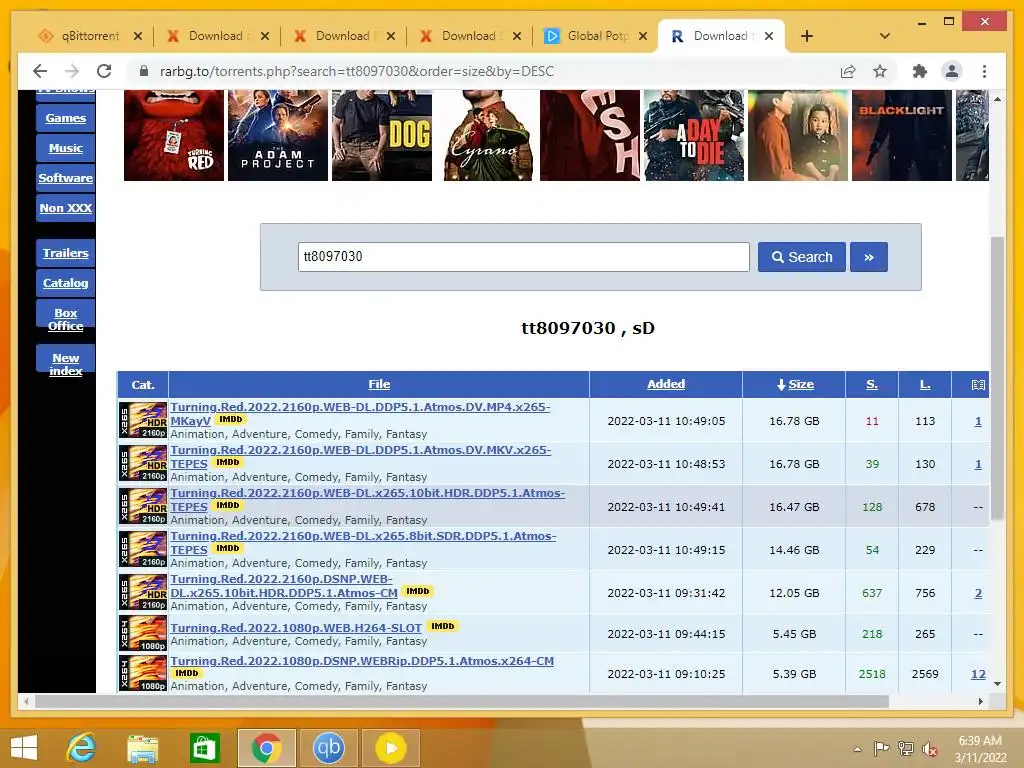1024x768 pixels.
Task: Click the address bar URL
Action: 357,71
